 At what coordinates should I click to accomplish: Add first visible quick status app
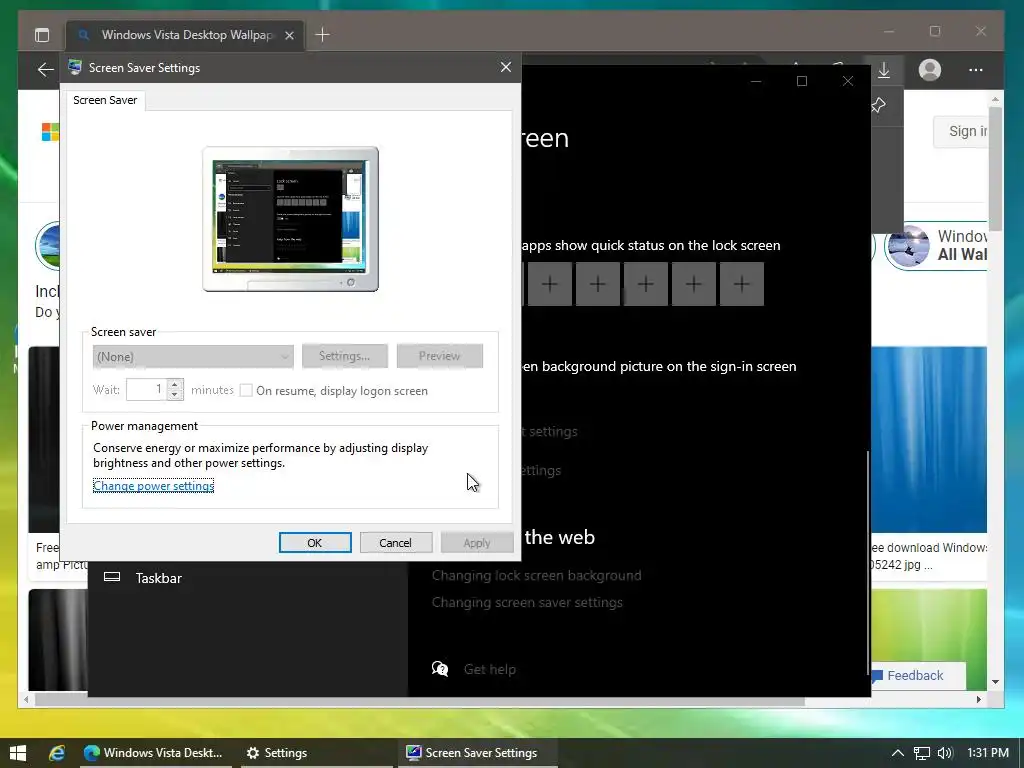tap(550, 283)
